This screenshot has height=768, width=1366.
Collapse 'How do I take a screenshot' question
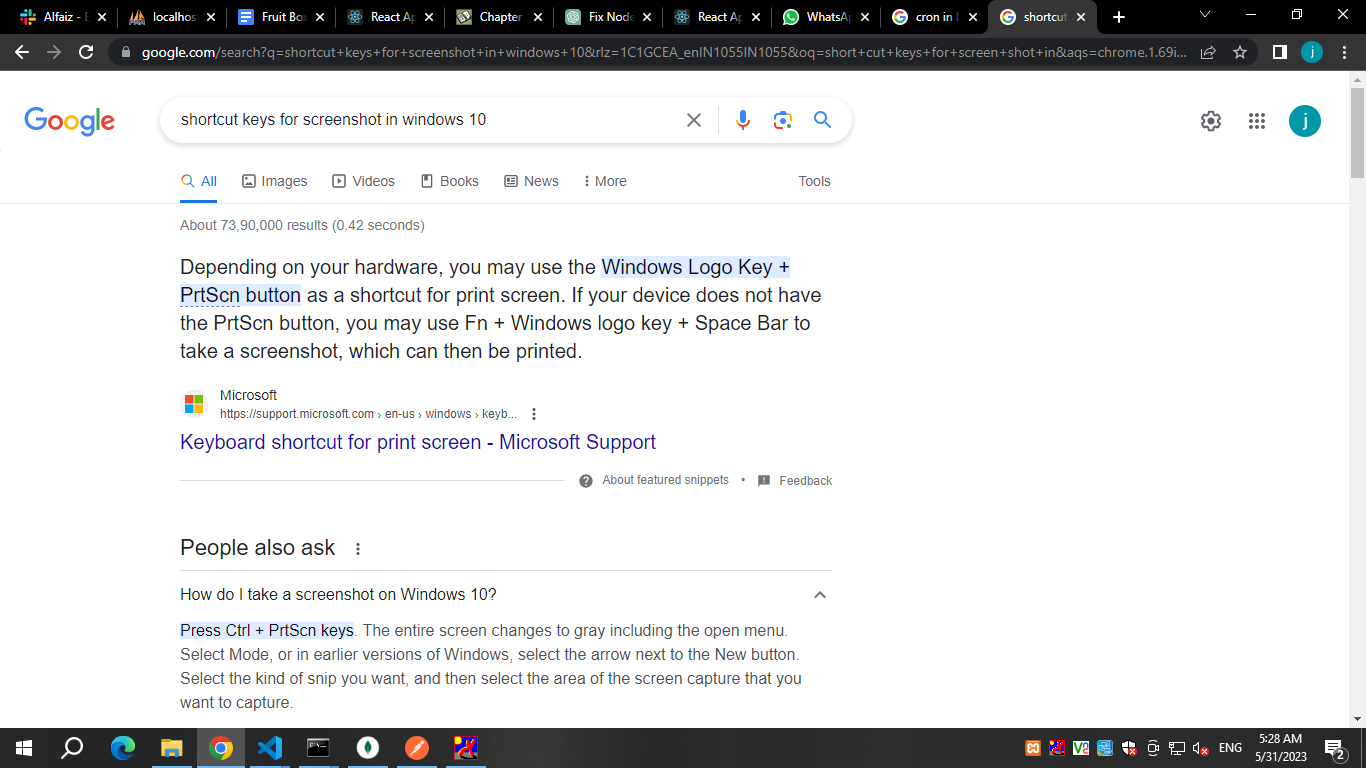click(819, 595)
